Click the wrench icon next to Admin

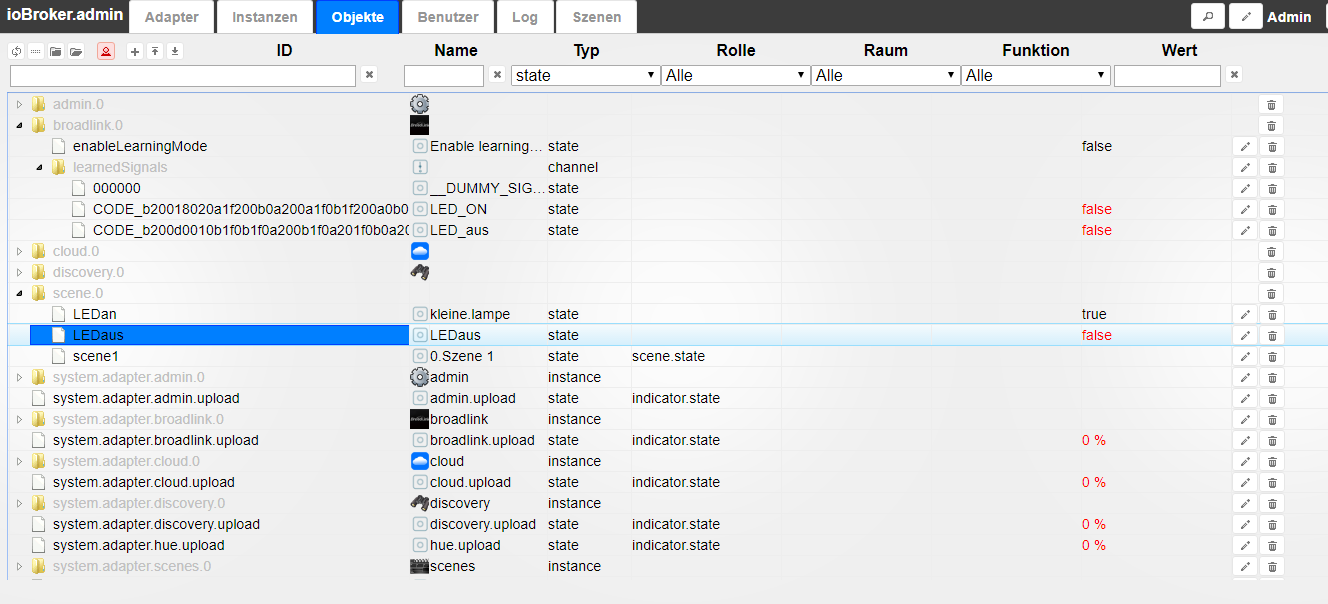1245,16
